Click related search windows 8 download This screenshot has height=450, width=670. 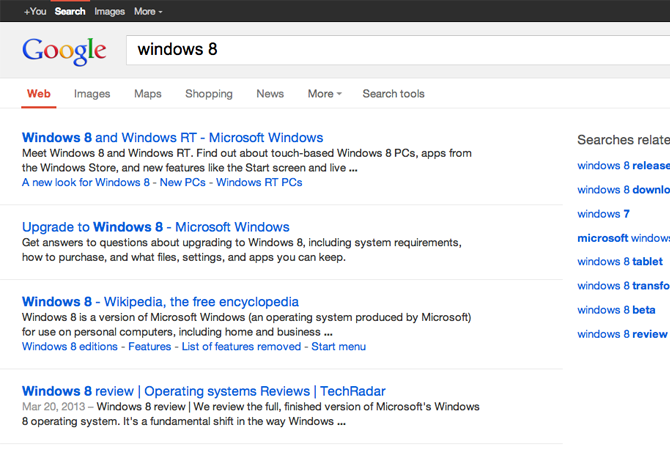623,190
